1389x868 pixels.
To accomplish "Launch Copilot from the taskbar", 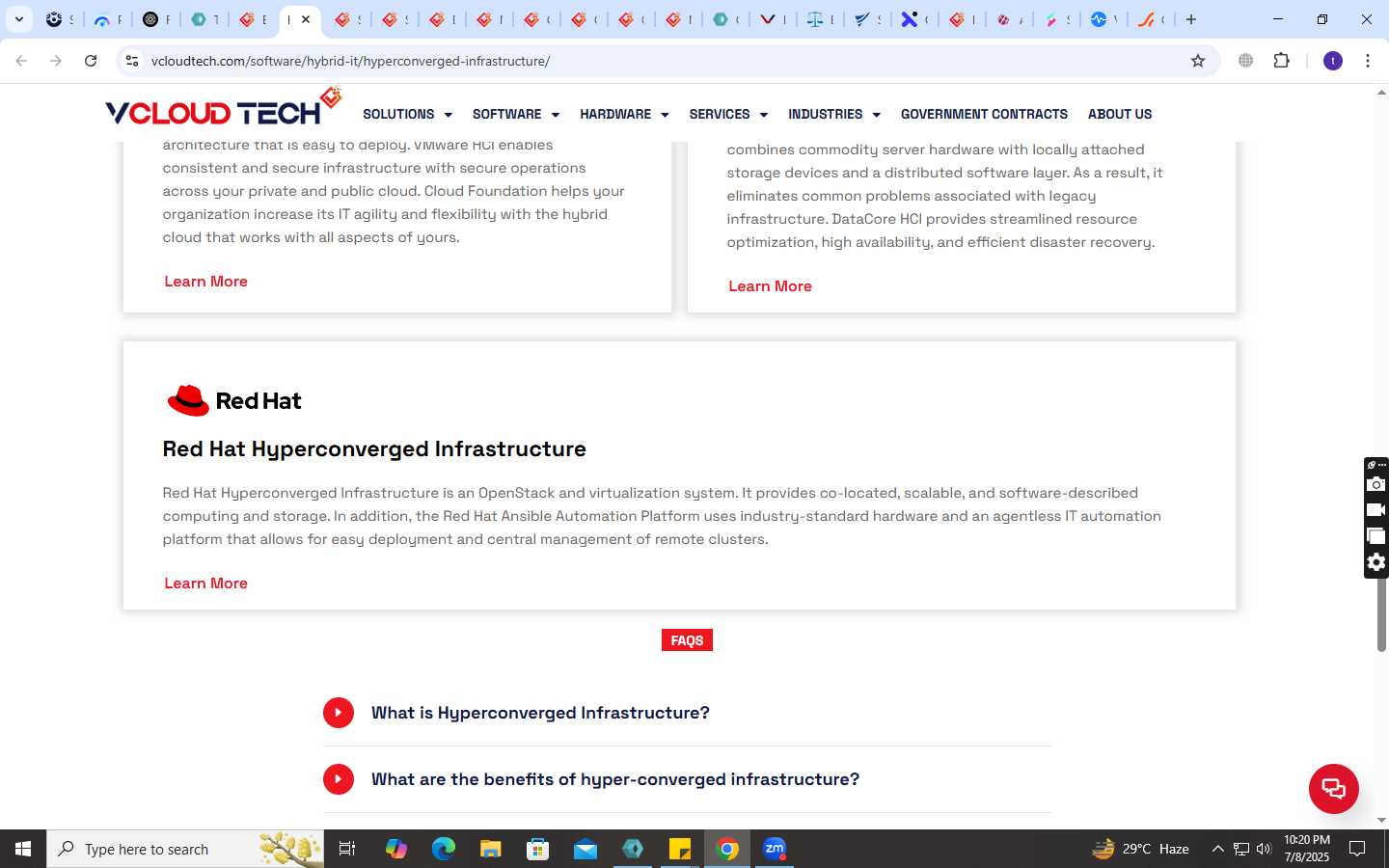I will click(x=395, y=849).
